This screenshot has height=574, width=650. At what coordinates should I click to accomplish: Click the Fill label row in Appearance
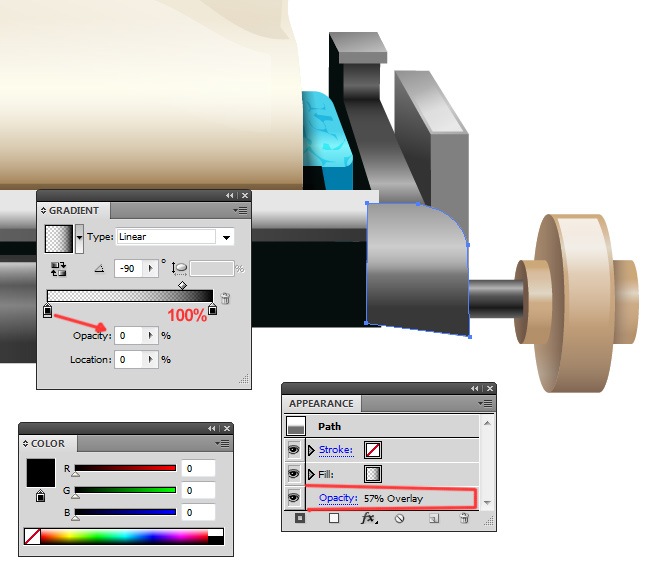pos(392,474)
